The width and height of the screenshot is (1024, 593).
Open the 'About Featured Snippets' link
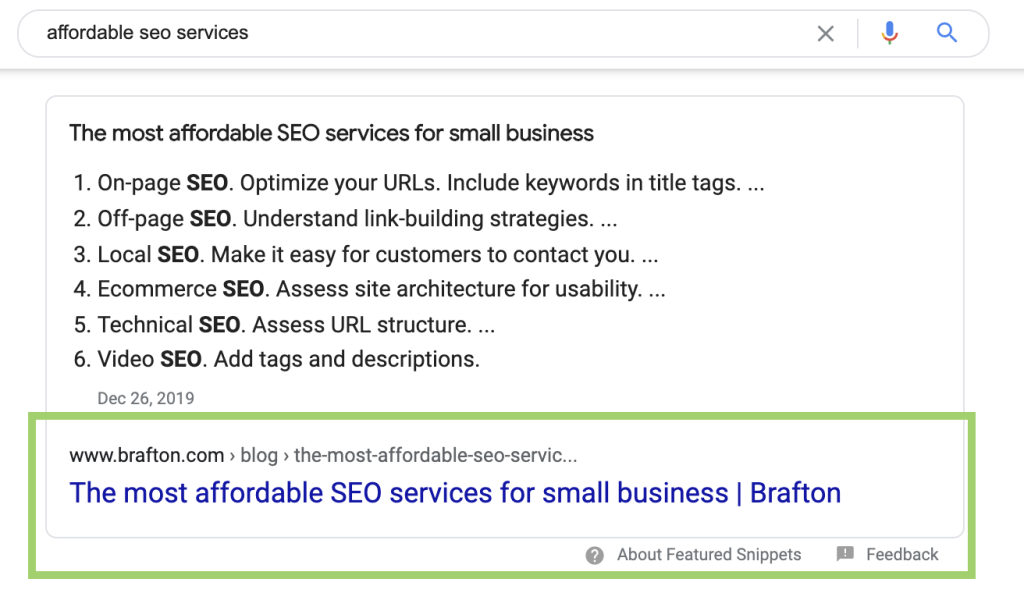pyautogui.click(x=709, y=555)
